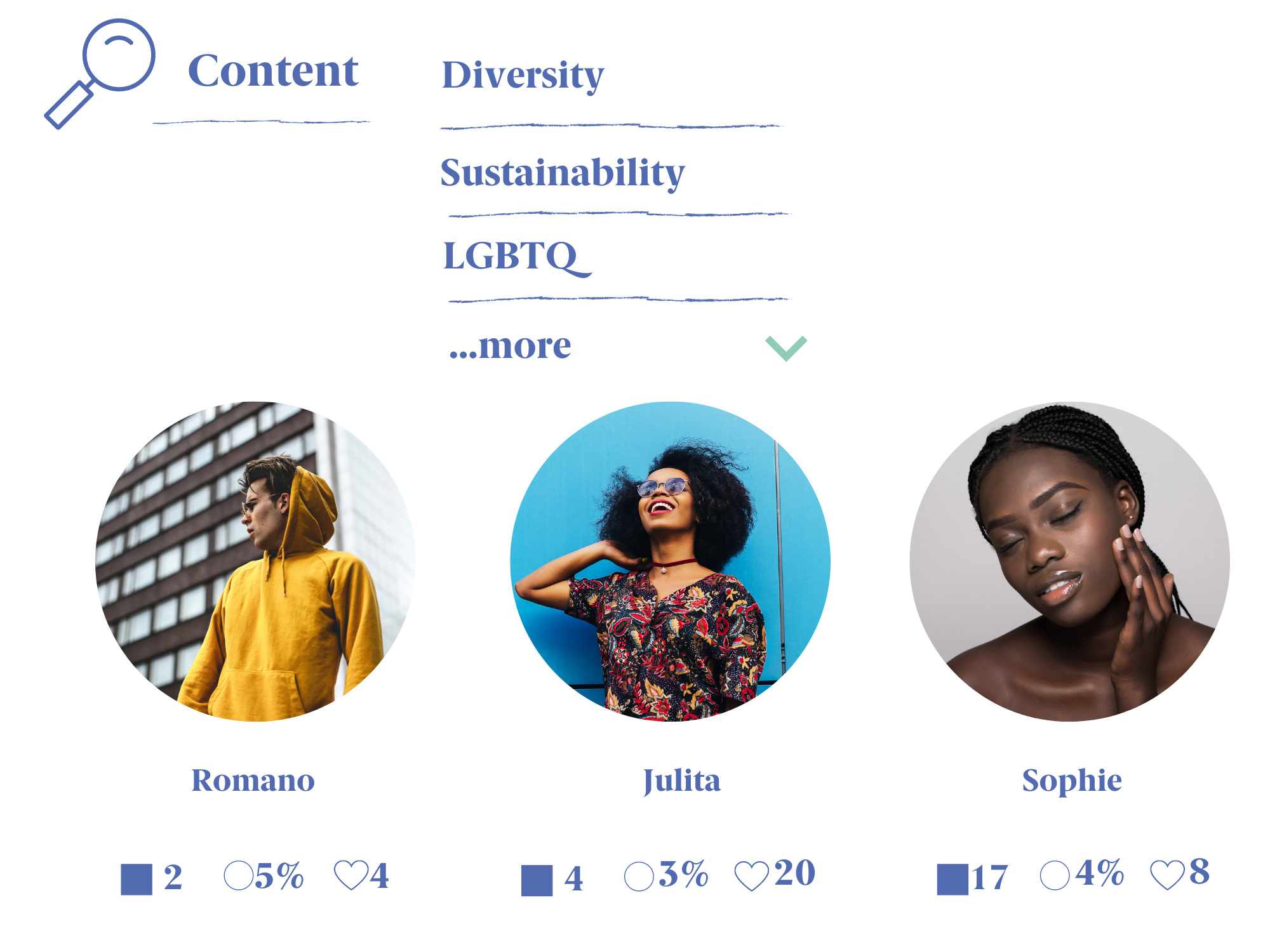
Task: Open Sophie's profile name link
Action: (1071, 781)
